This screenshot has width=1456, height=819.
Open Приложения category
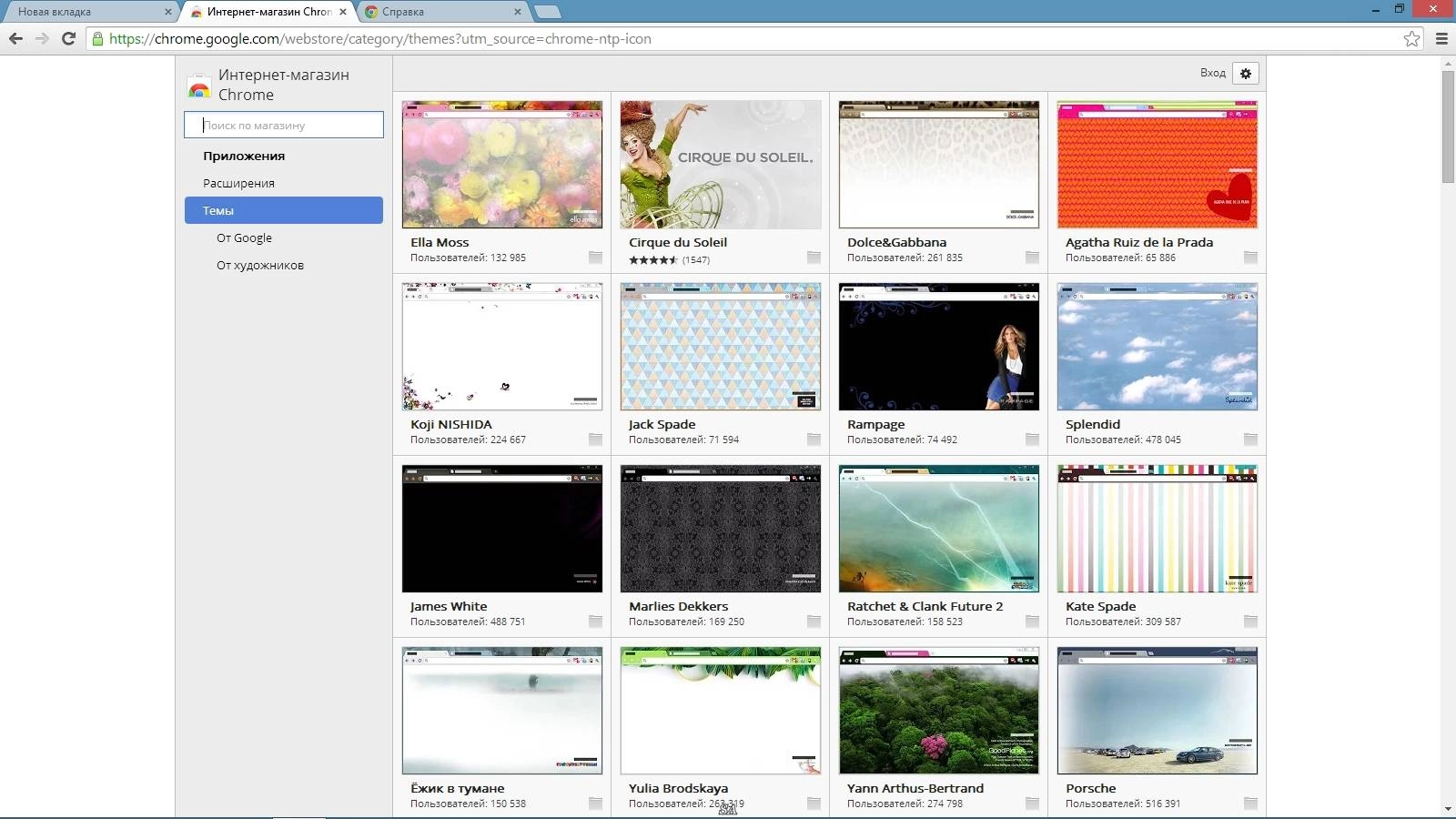point(244,156)
